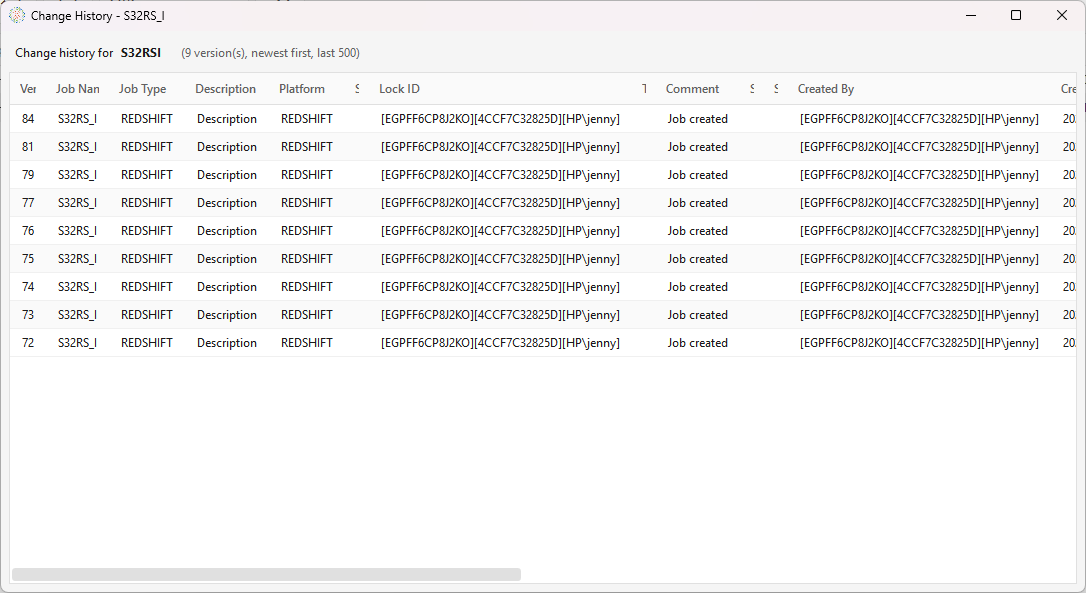1086x593 pixels.
Task: Click the Comment column header
Action: coord(693,89)
